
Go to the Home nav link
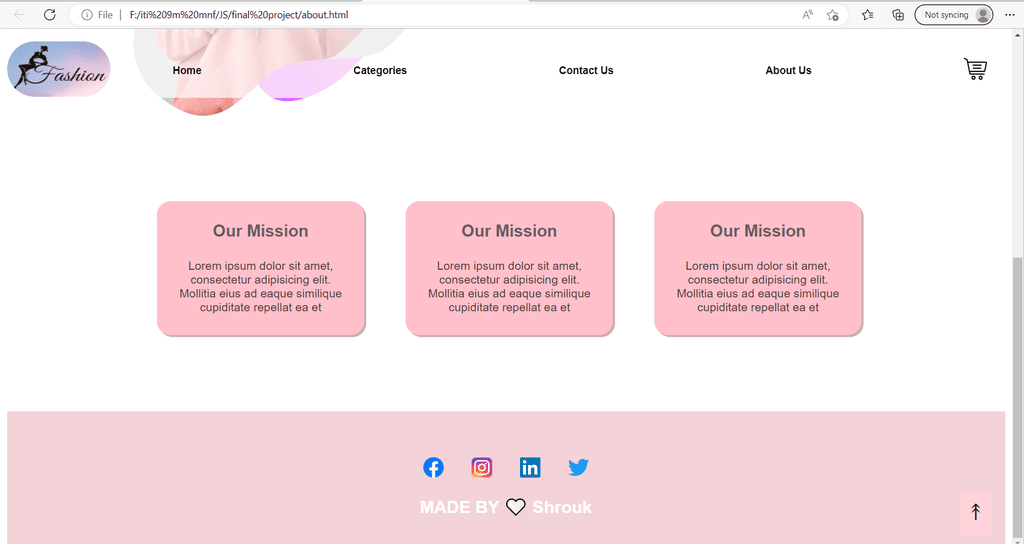(187, 71)
